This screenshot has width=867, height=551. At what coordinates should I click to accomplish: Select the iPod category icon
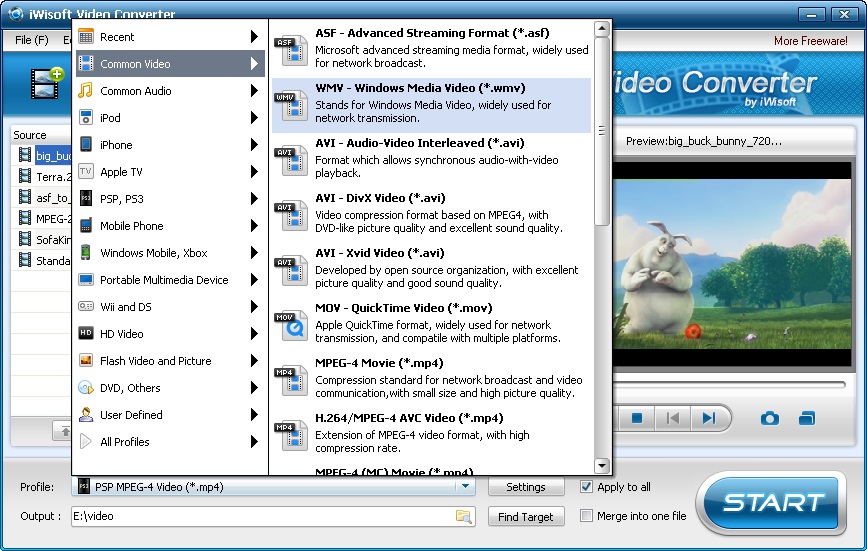[86, 118]
